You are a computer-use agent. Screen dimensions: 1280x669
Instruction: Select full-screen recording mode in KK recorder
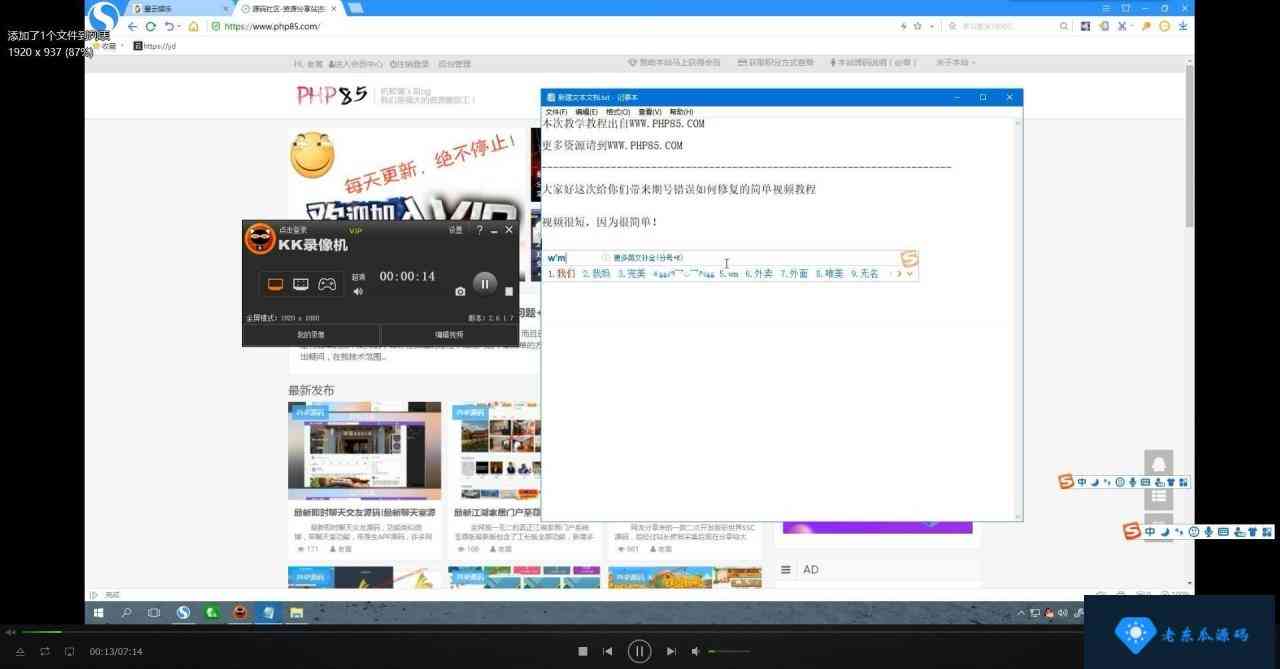click(275, 284)
